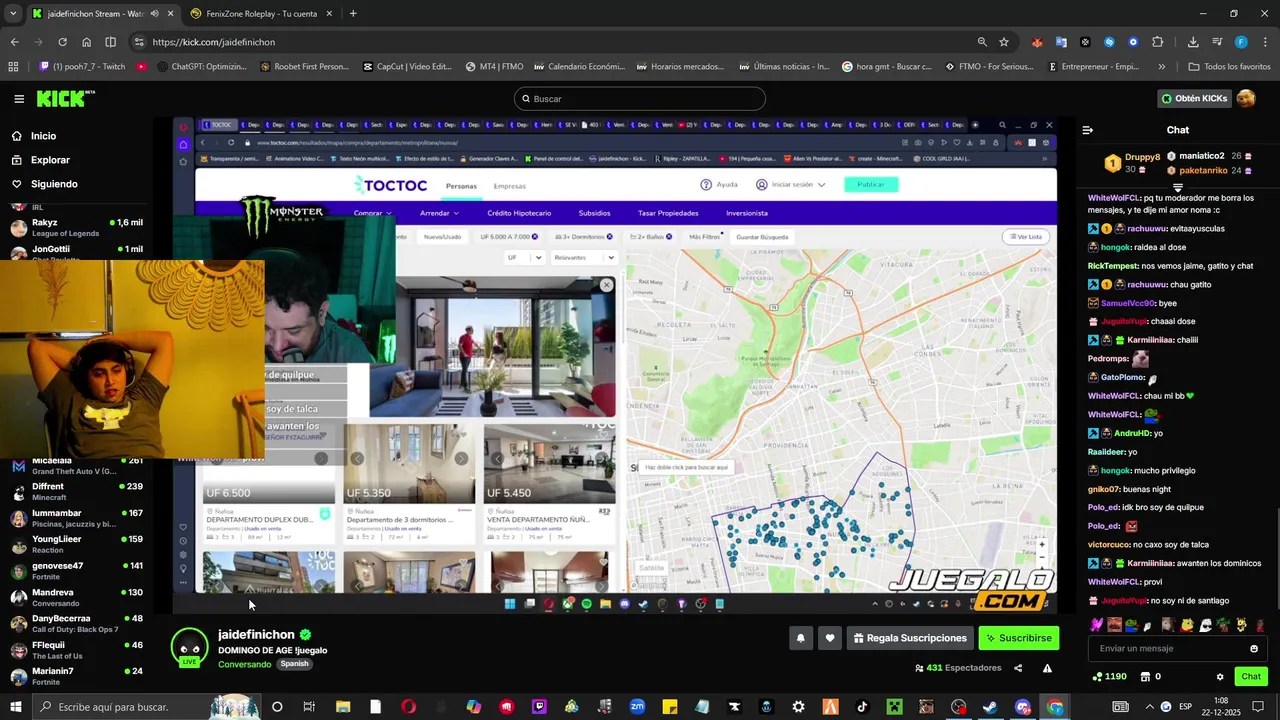Open Mandreva channel in sidebar
The image size is (1280, 720).
(x=76, y=597)
